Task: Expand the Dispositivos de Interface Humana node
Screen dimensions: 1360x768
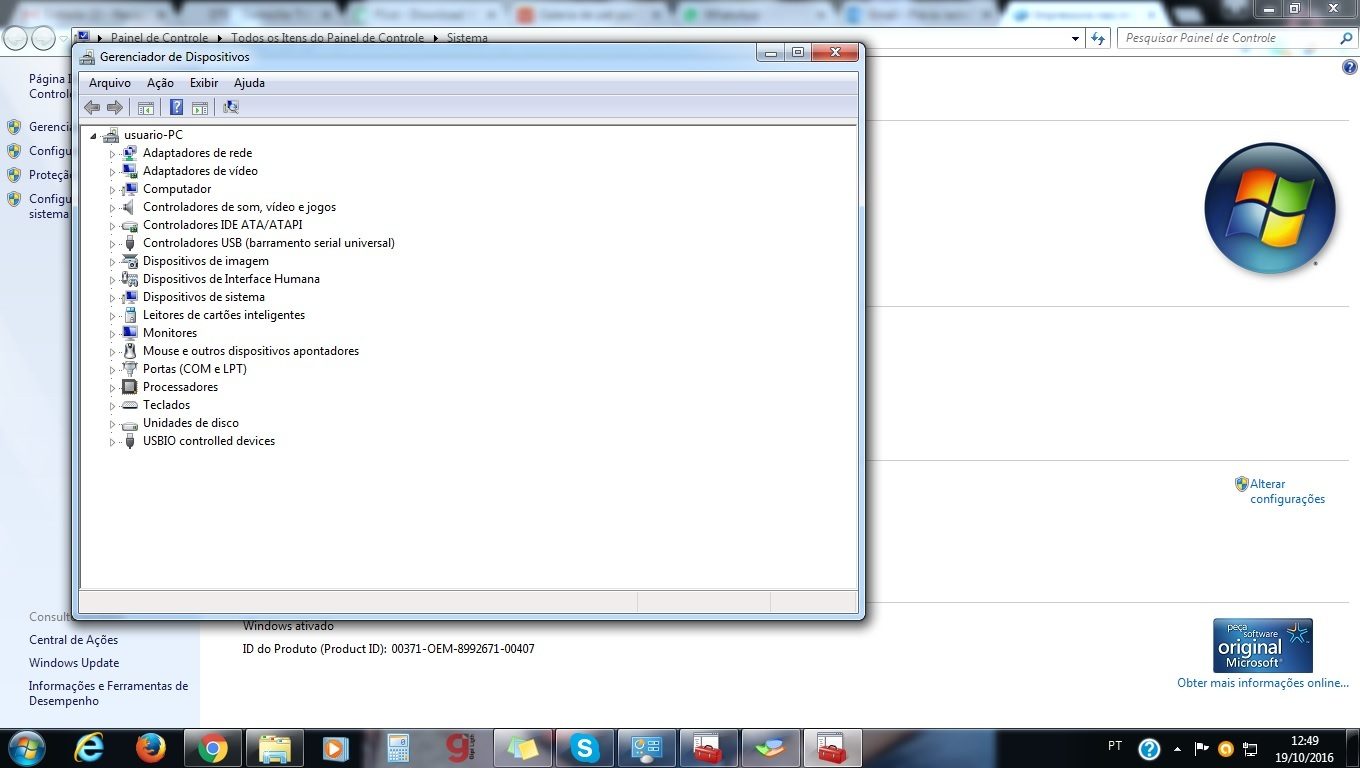Action: pos(112,280)
